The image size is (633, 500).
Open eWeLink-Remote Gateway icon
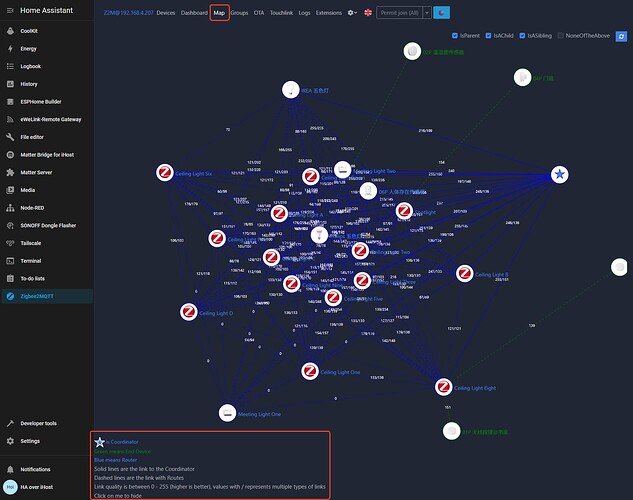click(x=10, y=119)
